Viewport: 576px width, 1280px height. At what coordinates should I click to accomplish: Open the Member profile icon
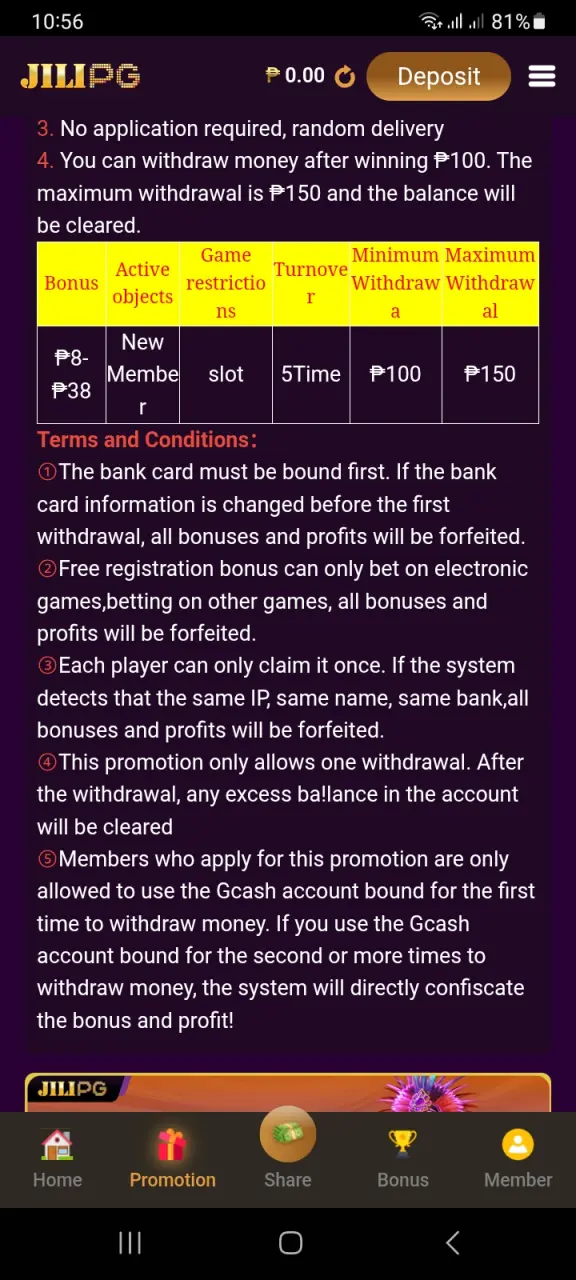click(x=518, y=1145)
